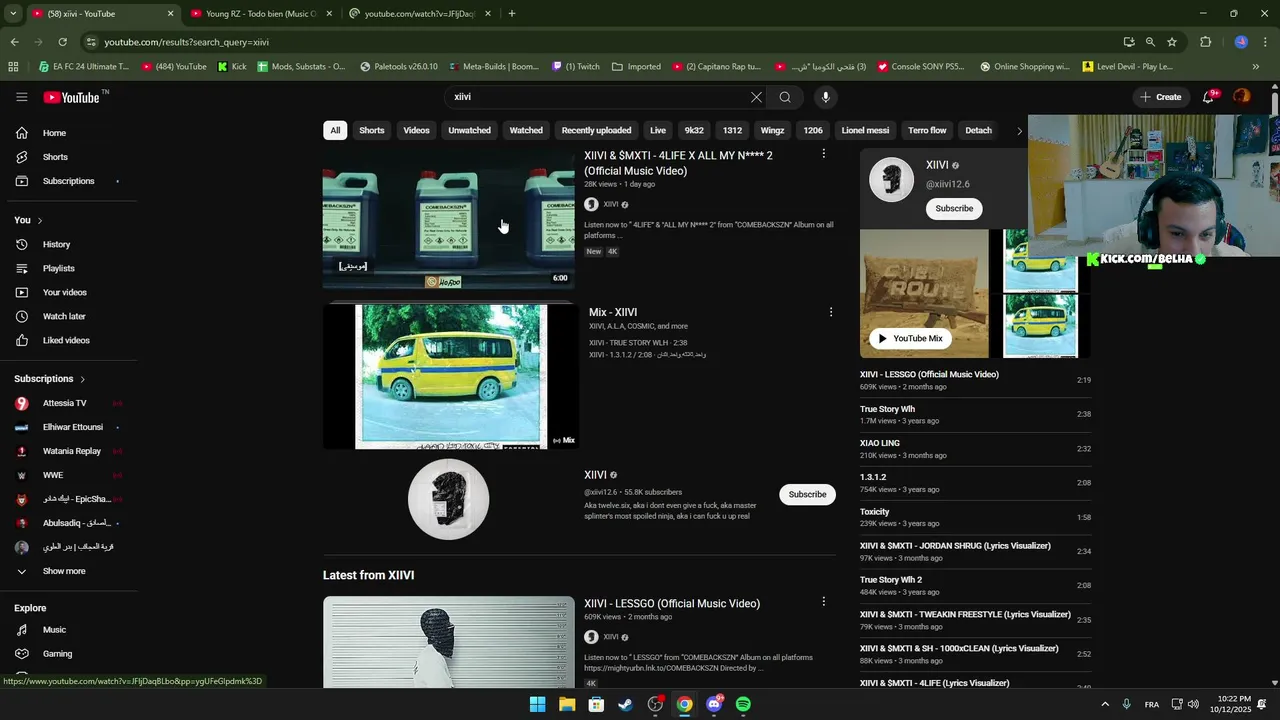Subscribe to XIIVI in channel result
1280x720 pixels.
point(807,494)
